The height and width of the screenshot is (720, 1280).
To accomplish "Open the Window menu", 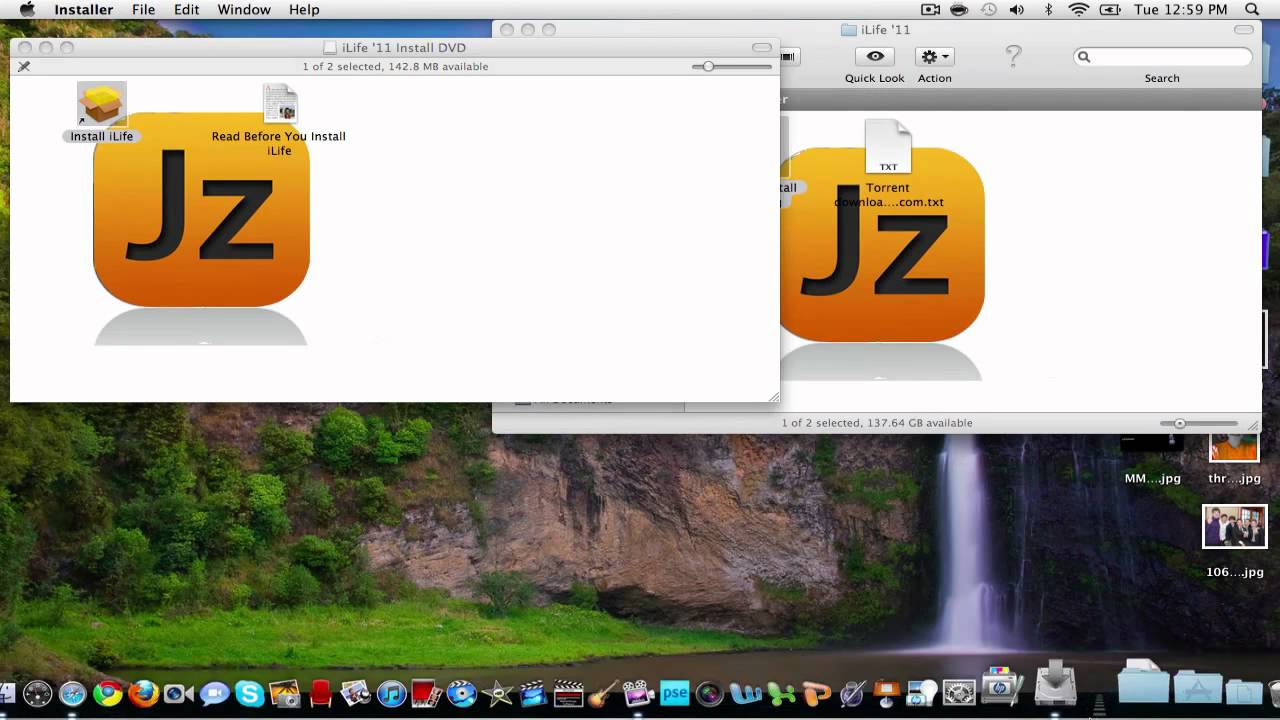I will (x=244, y=9).
